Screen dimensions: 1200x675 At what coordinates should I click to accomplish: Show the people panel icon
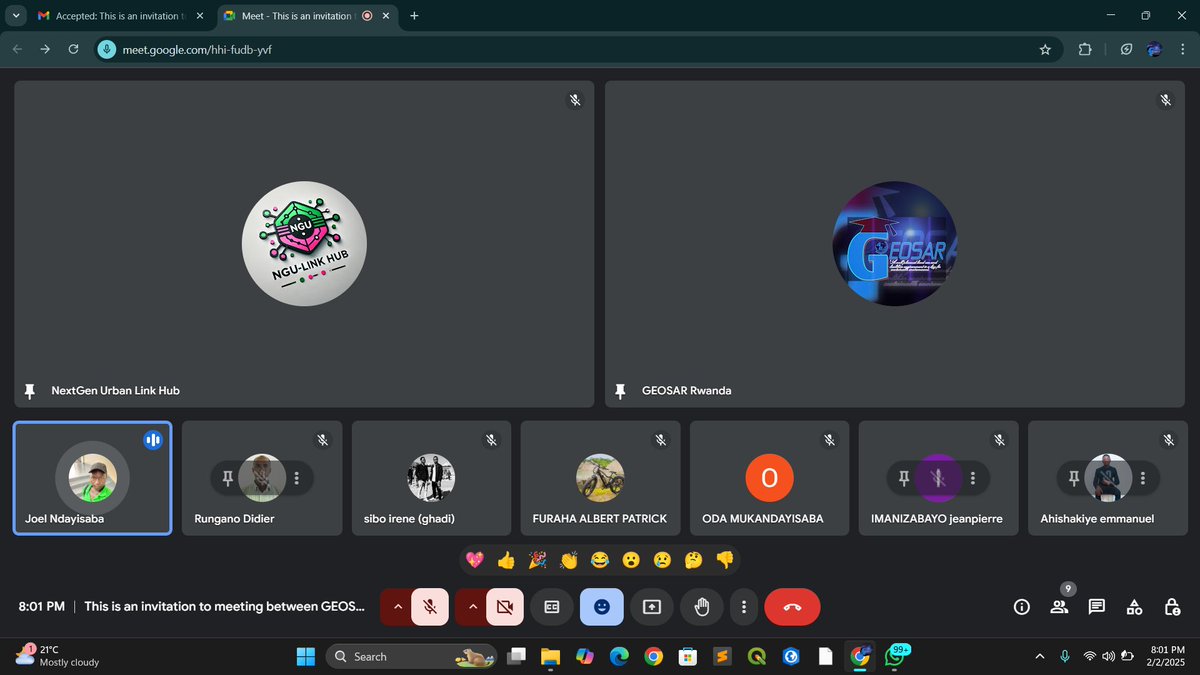coord(1059,606)
